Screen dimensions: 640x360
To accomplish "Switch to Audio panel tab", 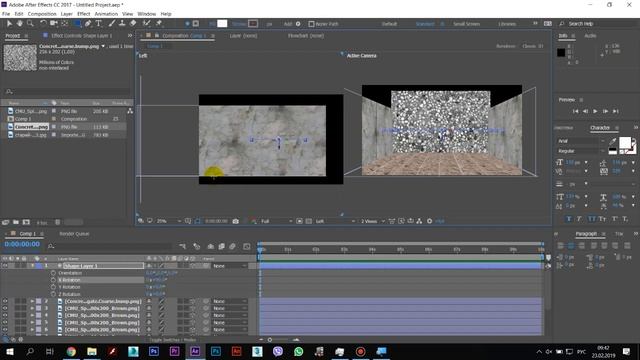I will click(590, 36).
